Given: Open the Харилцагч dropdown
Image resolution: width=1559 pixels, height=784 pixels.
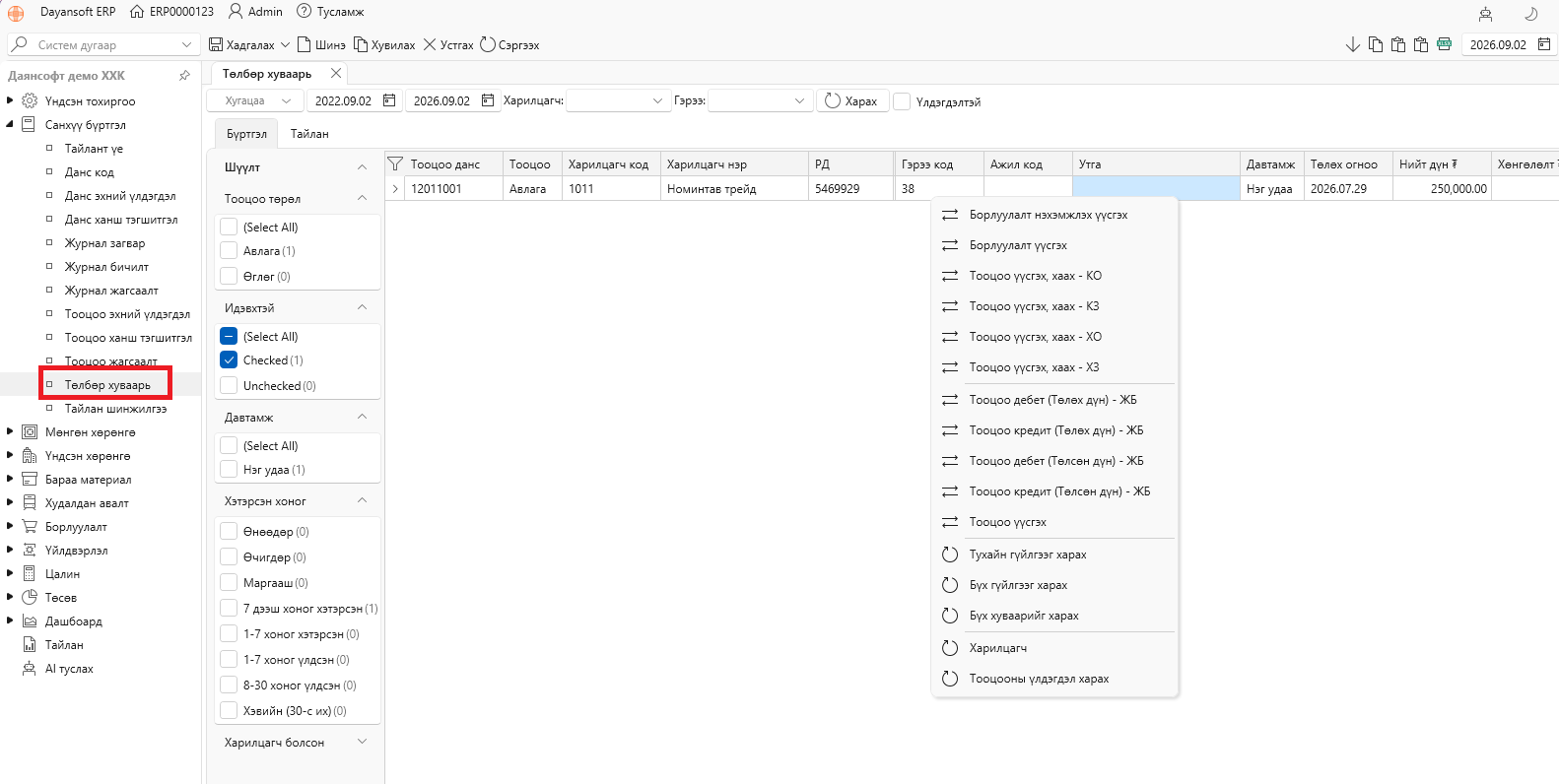Looking at the screenshot, I should click(x=619, y=101).
